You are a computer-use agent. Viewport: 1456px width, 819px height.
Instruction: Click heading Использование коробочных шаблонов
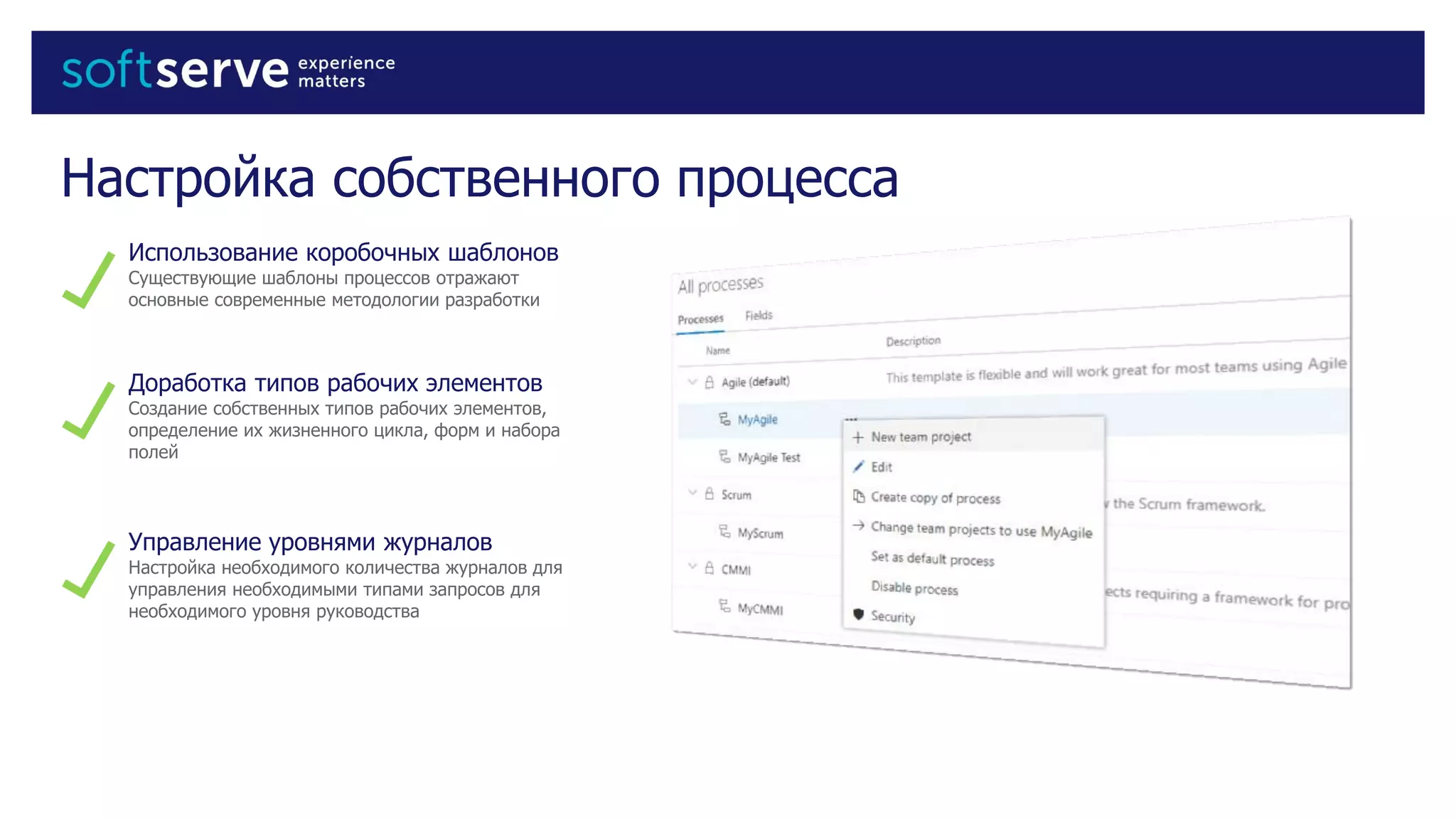(343, 252)
